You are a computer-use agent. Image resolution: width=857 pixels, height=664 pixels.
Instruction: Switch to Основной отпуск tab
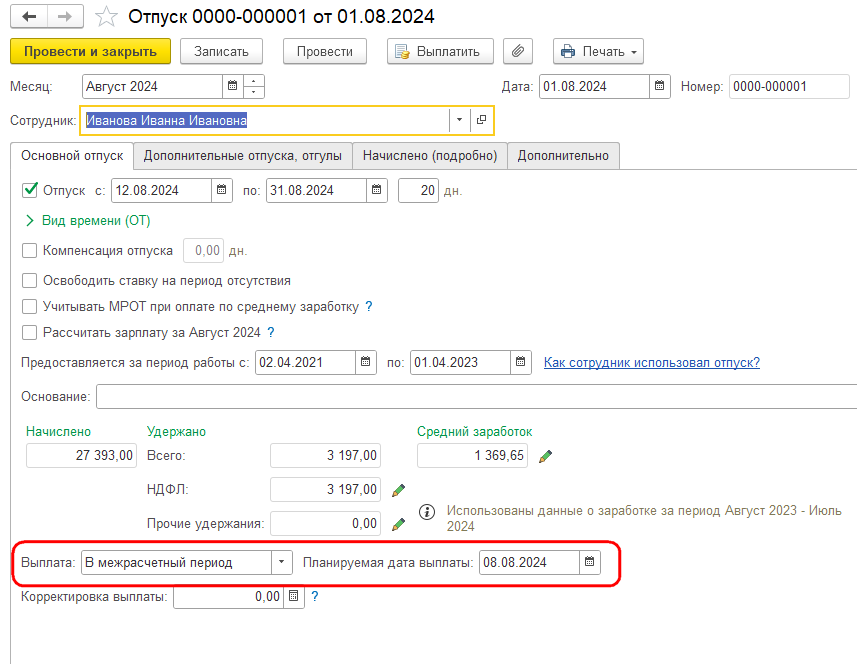(72, 156)
